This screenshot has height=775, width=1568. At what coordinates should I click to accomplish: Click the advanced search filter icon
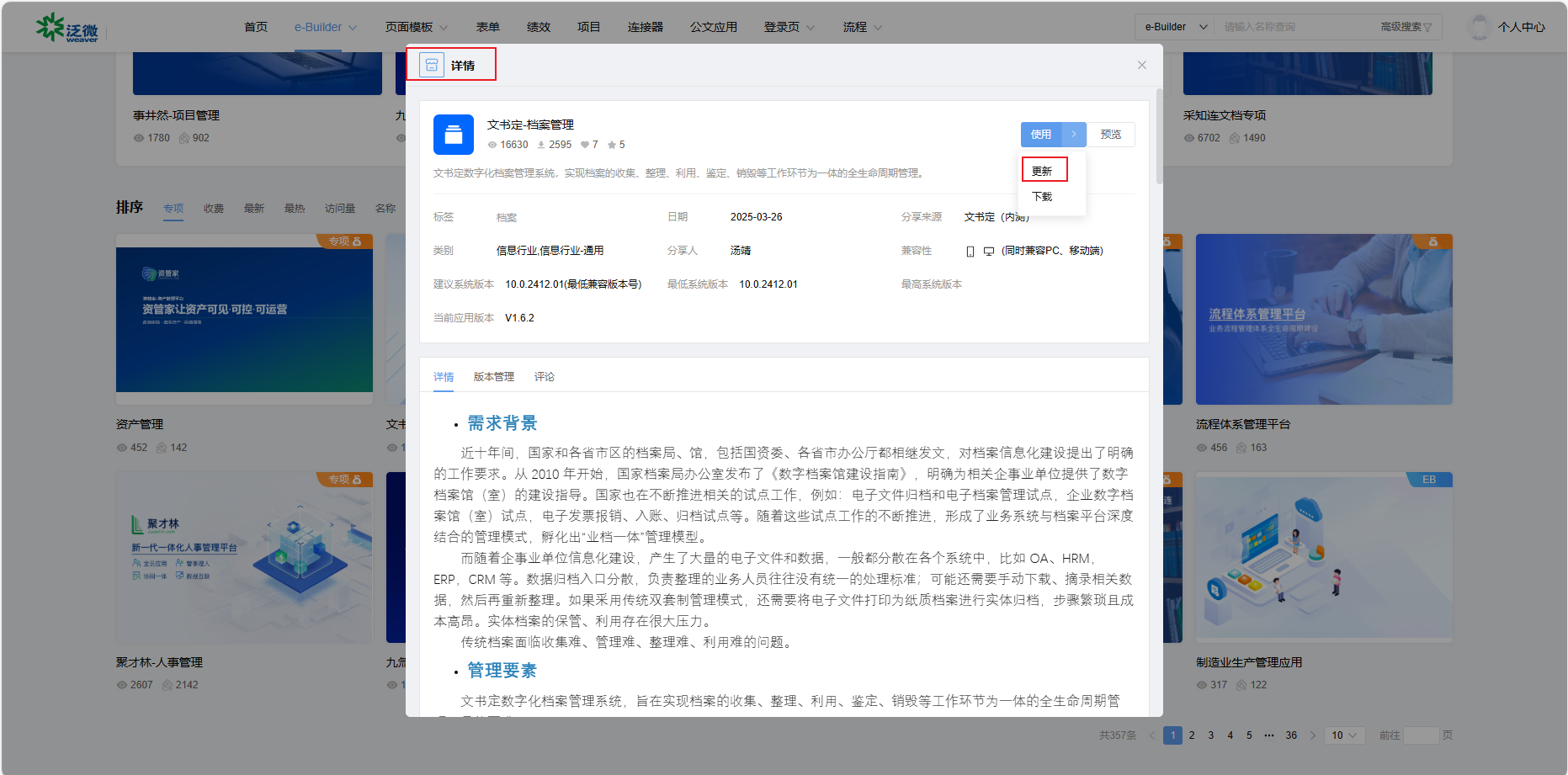1427,28
